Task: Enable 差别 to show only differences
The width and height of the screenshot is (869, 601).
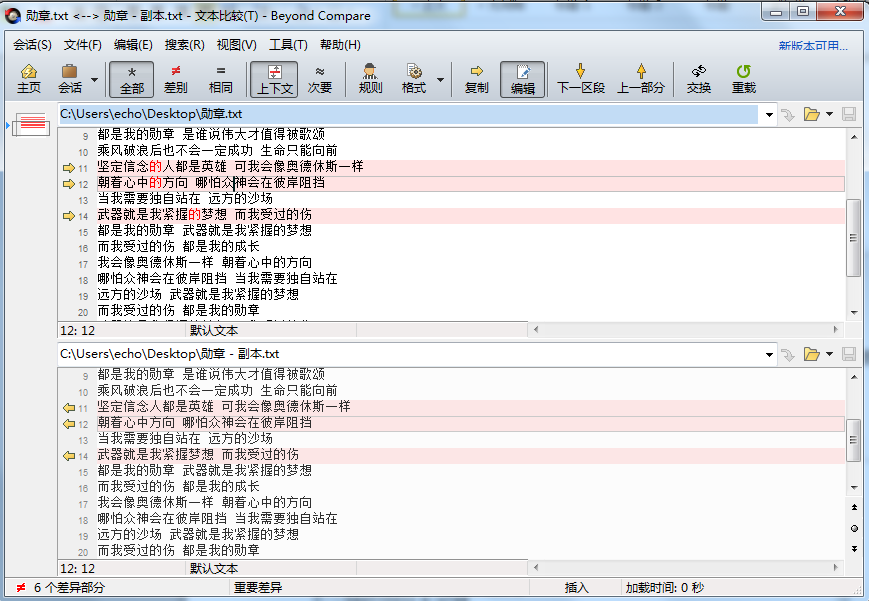Action: pyautogui.click(x=175, y=78)
